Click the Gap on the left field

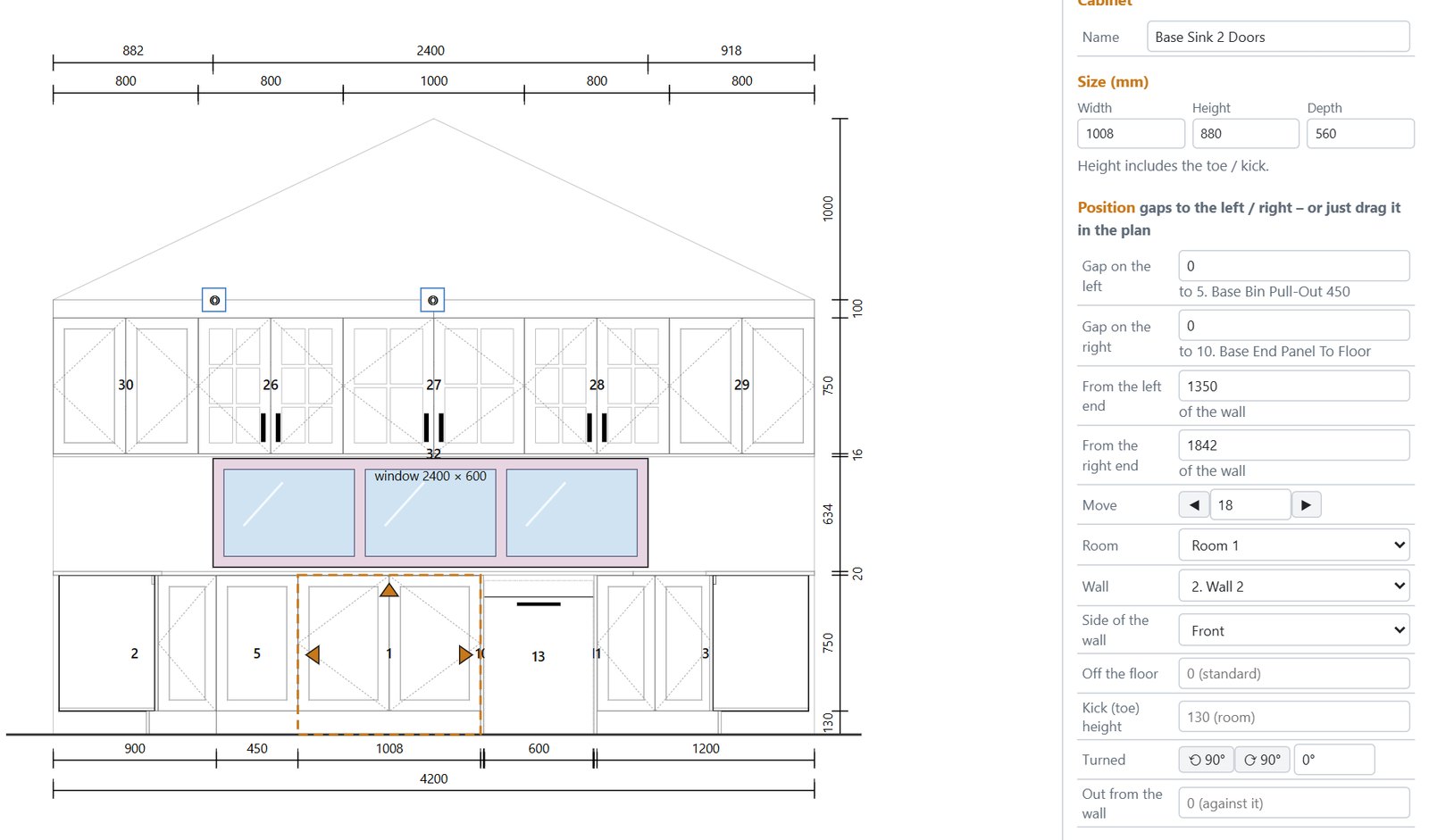(x=1294, y=266)
